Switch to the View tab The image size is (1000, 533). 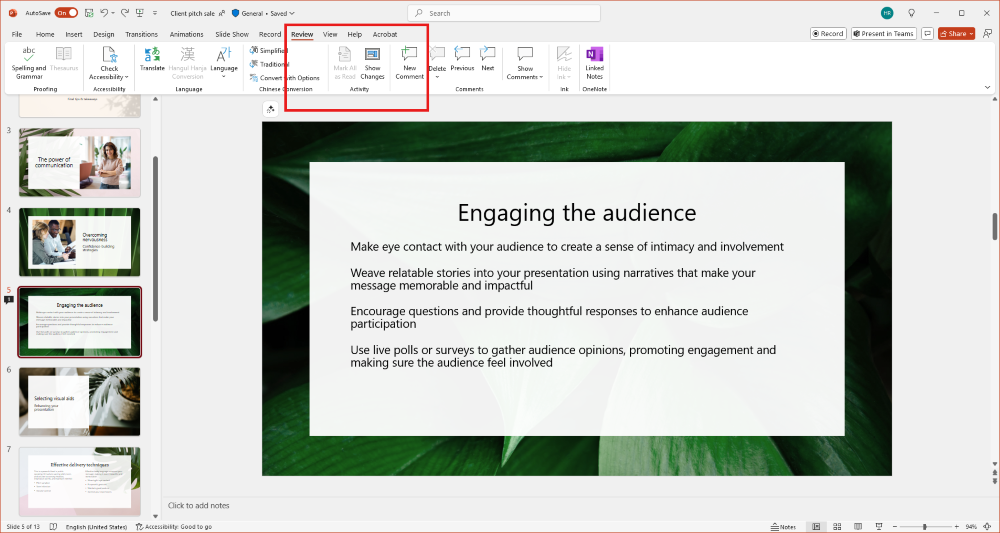tap(330, 34)
